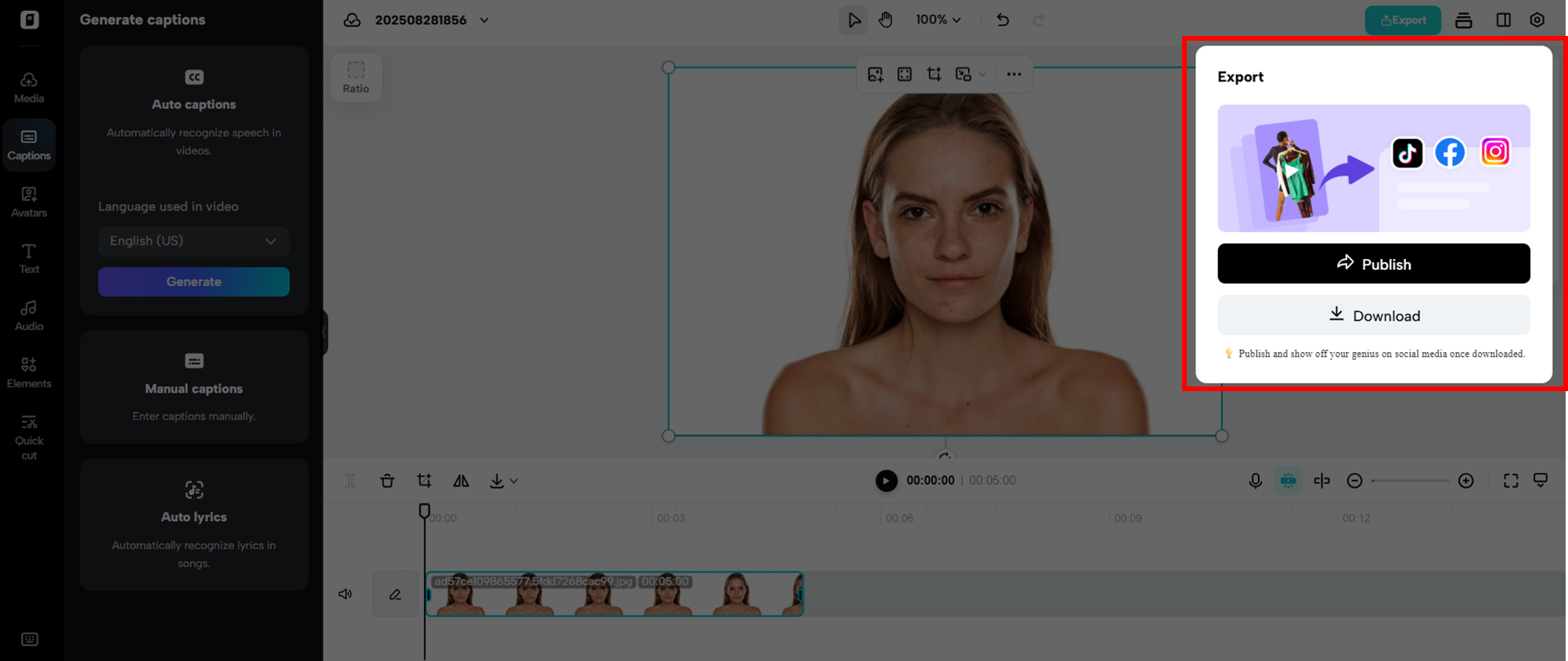Click the Generate captions button

point(193,282)
